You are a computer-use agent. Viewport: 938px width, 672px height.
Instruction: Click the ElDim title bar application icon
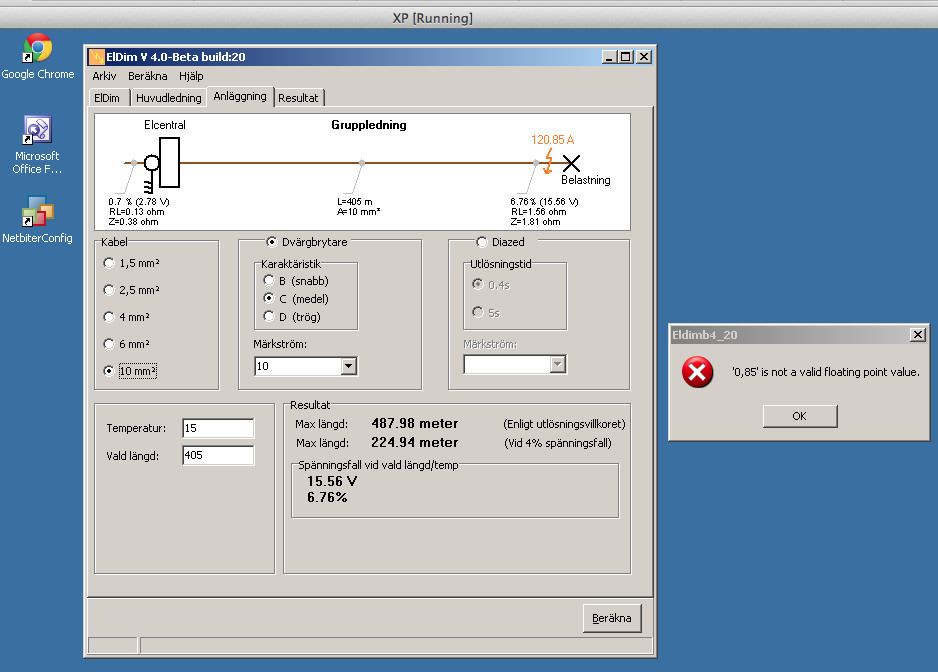tap(98, 57)
